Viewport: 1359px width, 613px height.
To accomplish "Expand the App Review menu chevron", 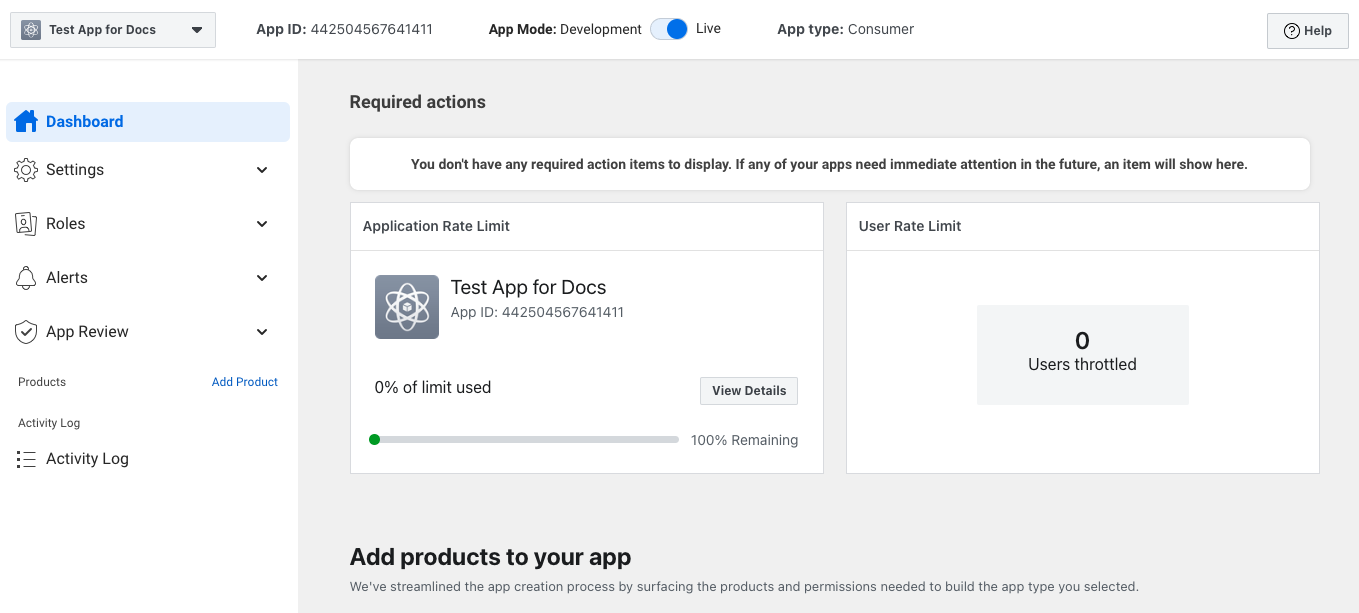I will [262, 332].
